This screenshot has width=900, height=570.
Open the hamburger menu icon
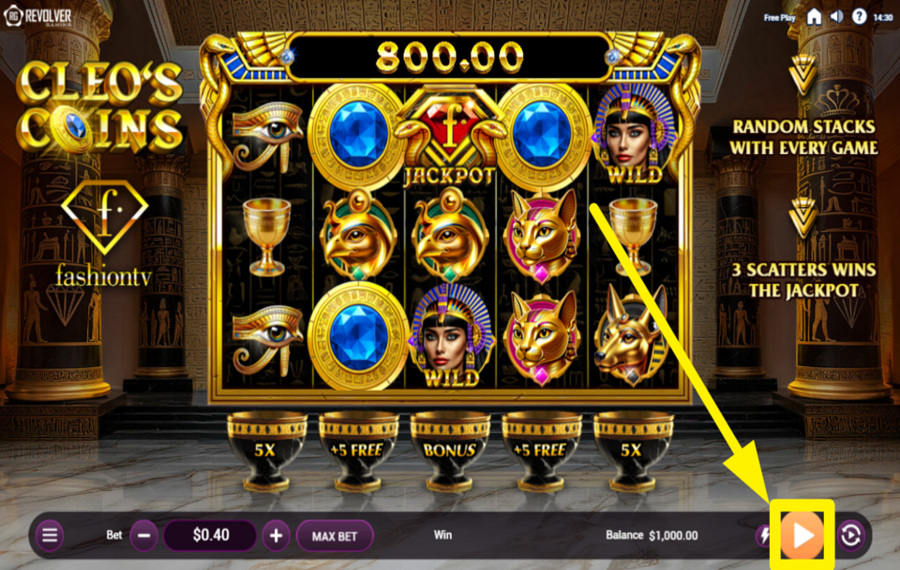pos(50,536)
